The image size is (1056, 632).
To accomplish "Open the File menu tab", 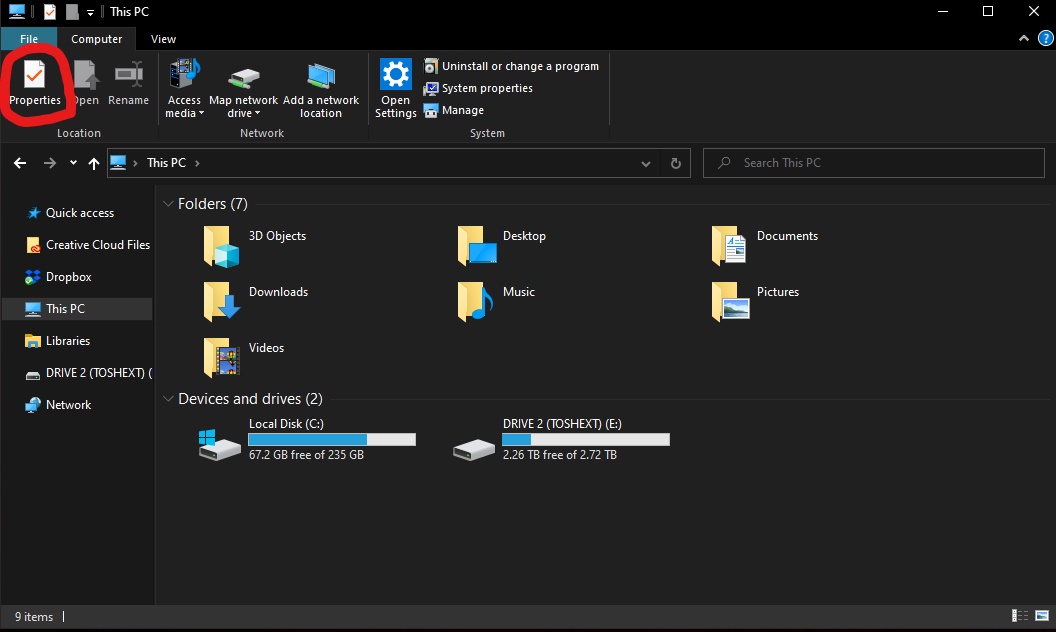I will tap(29, 39).
